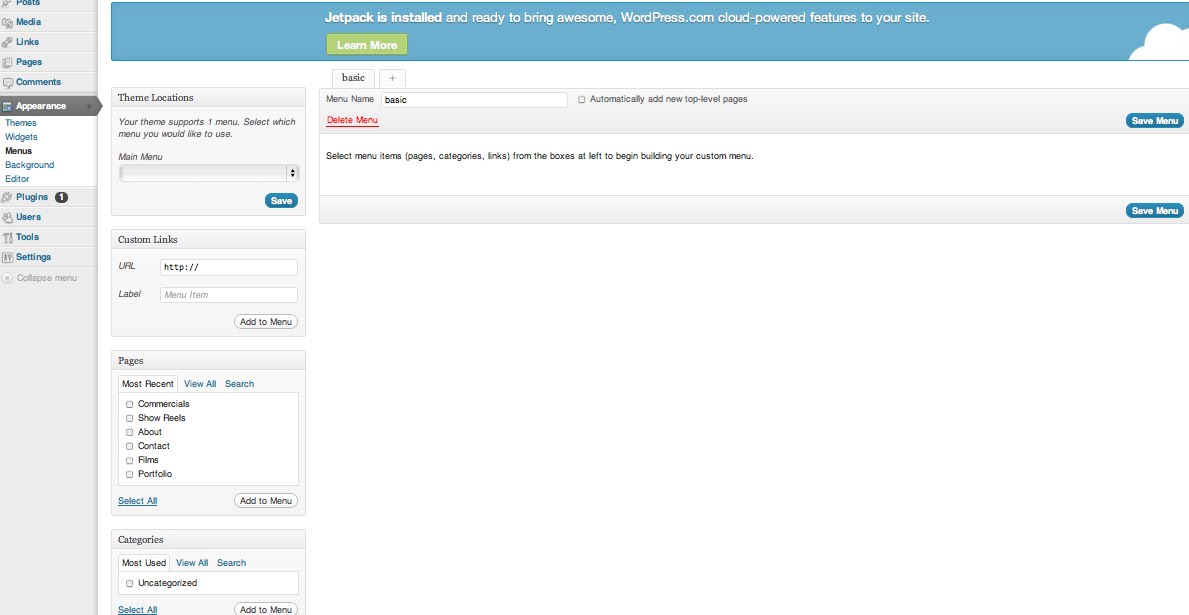Click the Appearance icon
This screenshot has width=1189, height=615.
pos(8,106)
